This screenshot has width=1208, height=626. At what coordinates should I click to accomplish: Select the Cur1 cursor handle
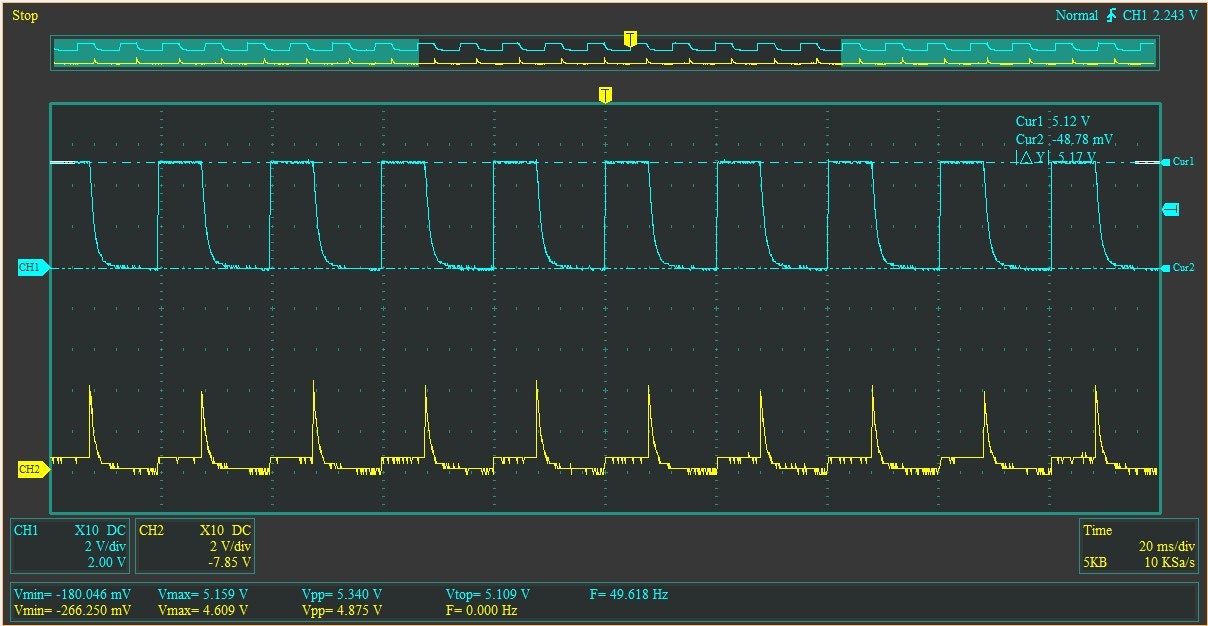coord(1178,161)
